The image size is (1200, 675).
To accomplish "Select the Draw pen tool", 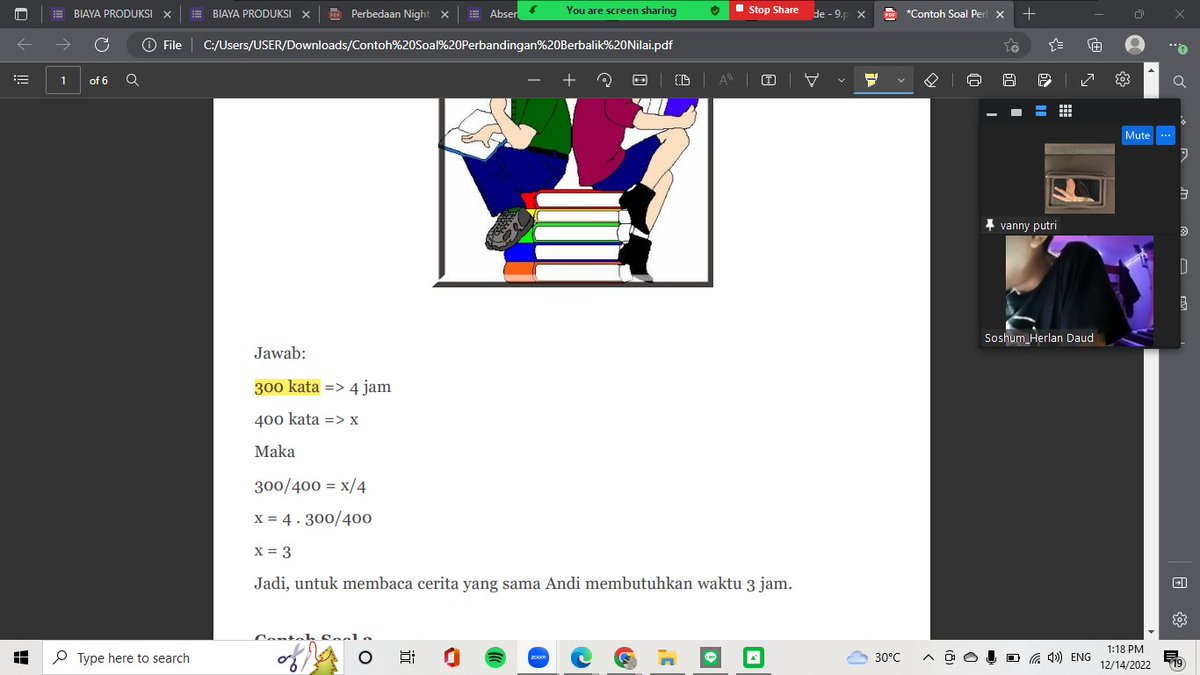I will pyautogui.click(x=813, y=80).
